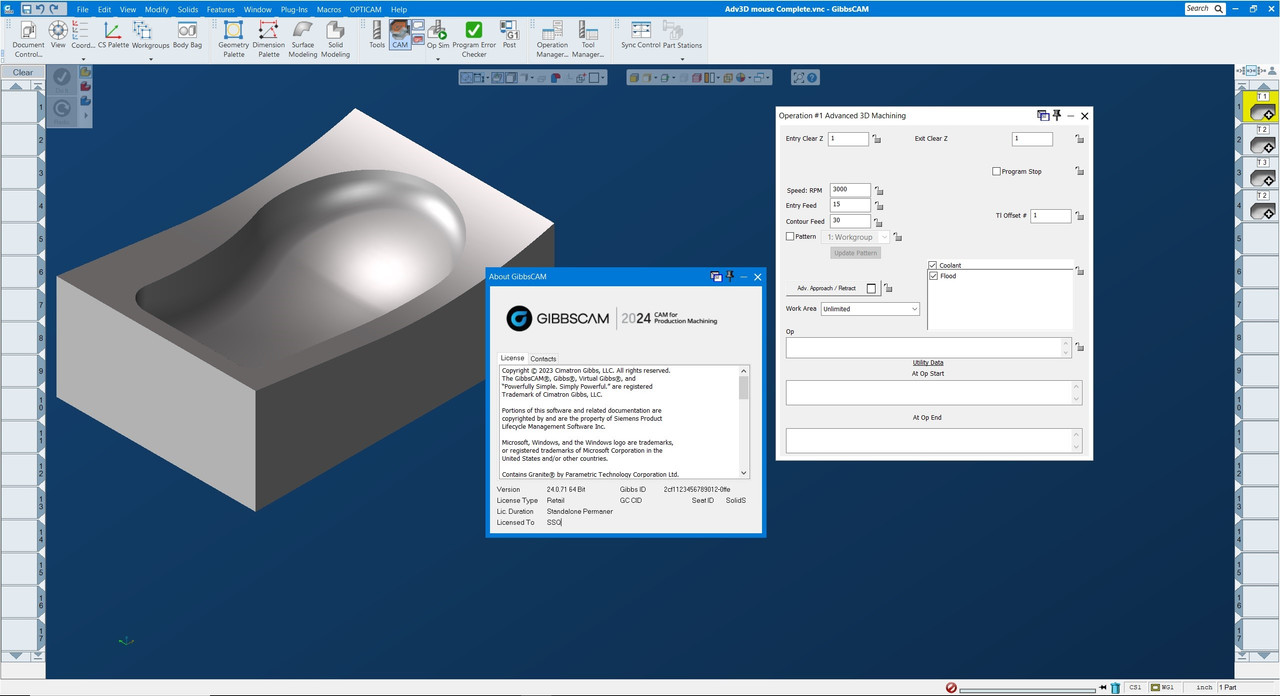Open the CS1 coordinate system selector
This screenshot has width=1280, height=696.
(1135, 688)
